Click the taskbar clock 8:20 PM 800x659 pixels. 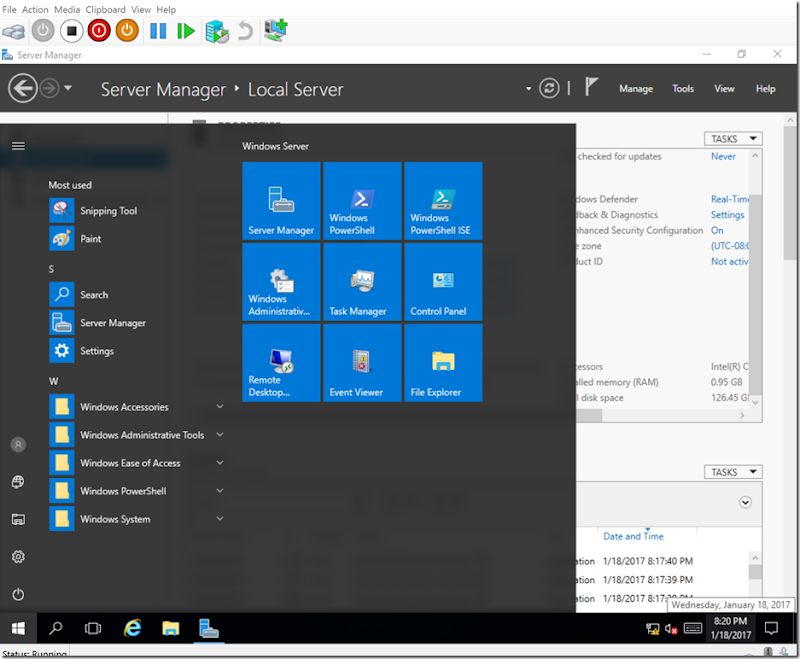[x=730, y=628]
